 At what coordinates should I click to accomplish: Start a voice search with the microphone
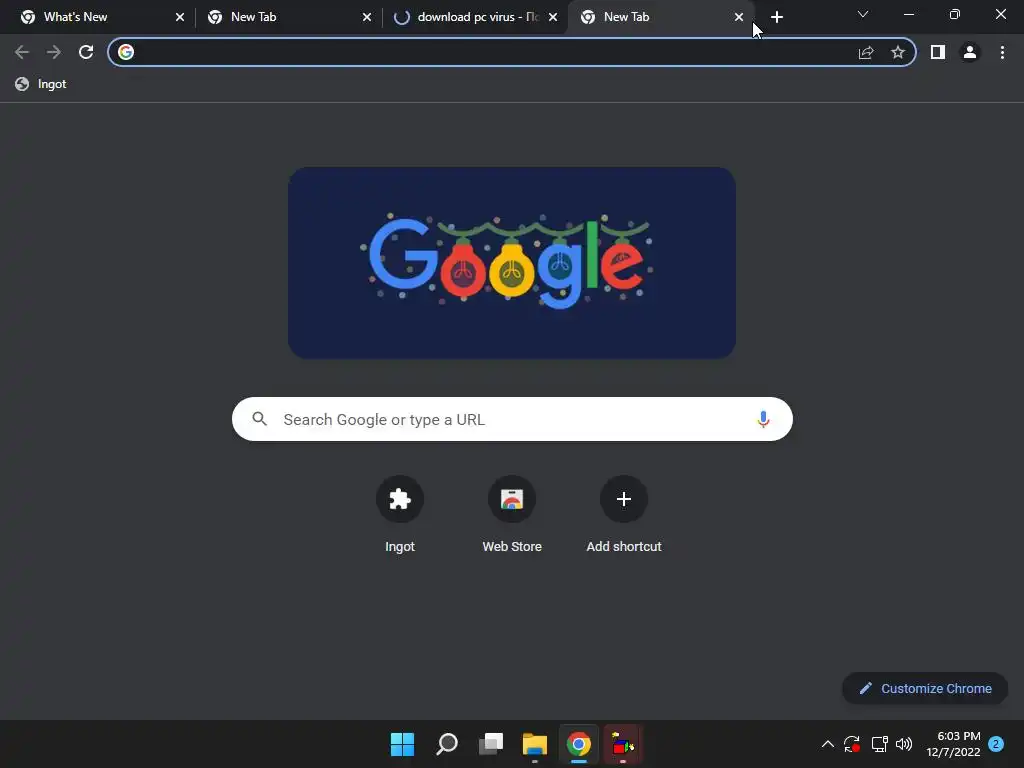pos(763,419)
